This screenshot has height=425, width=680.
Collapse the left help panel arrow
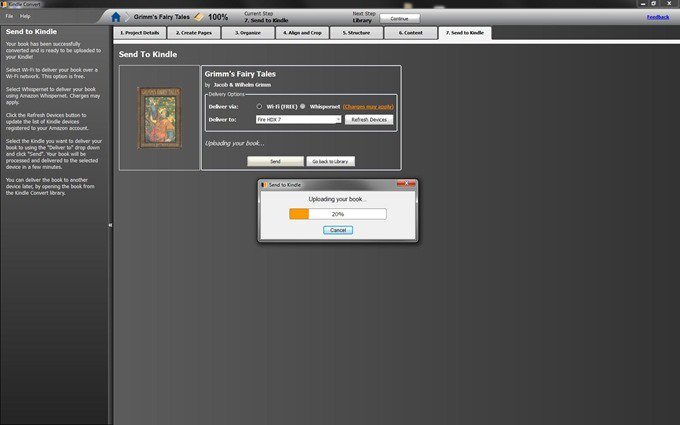(x=110, y=225)
